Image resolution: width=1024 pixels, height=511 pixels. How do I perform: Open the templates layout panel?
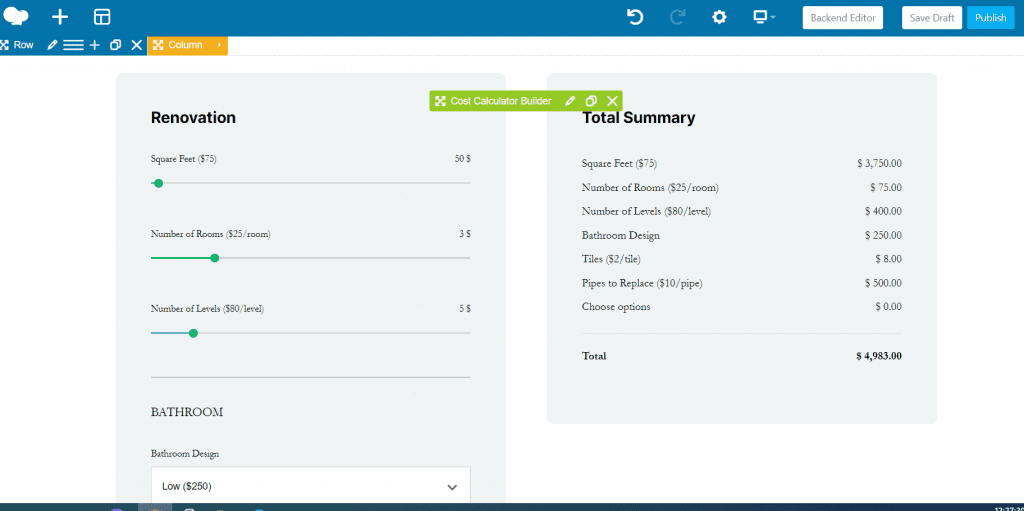[102, 18]
